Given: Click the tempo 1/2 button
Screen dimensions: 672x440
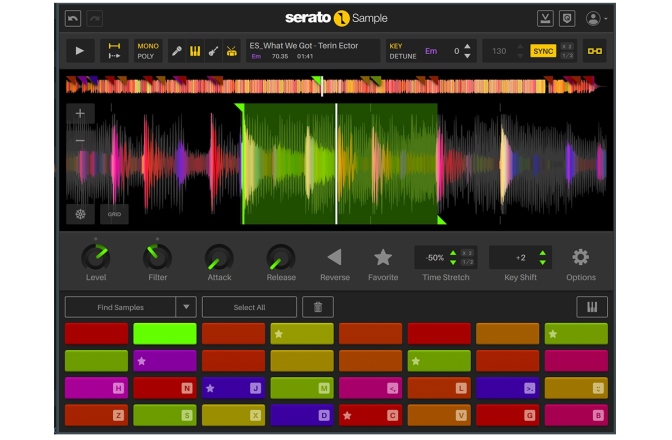Looking at the screenshot, I should pos(567,56).
